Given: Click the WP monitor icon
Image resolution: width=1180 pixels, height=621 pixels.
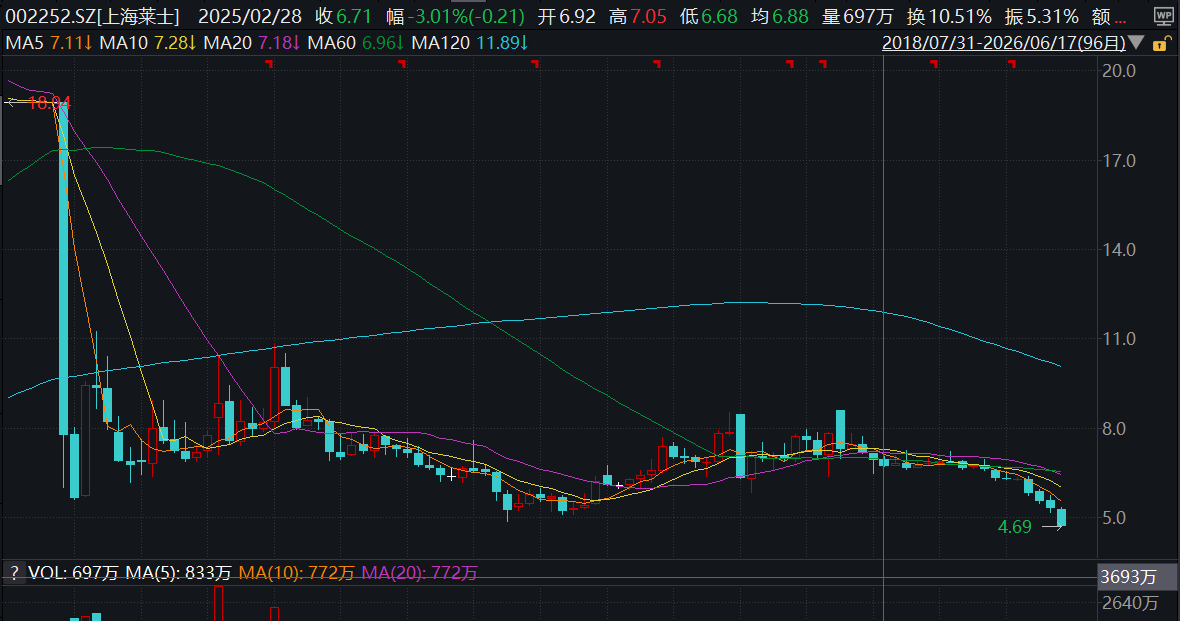Looking at the screenshot, I should 1163,17.
